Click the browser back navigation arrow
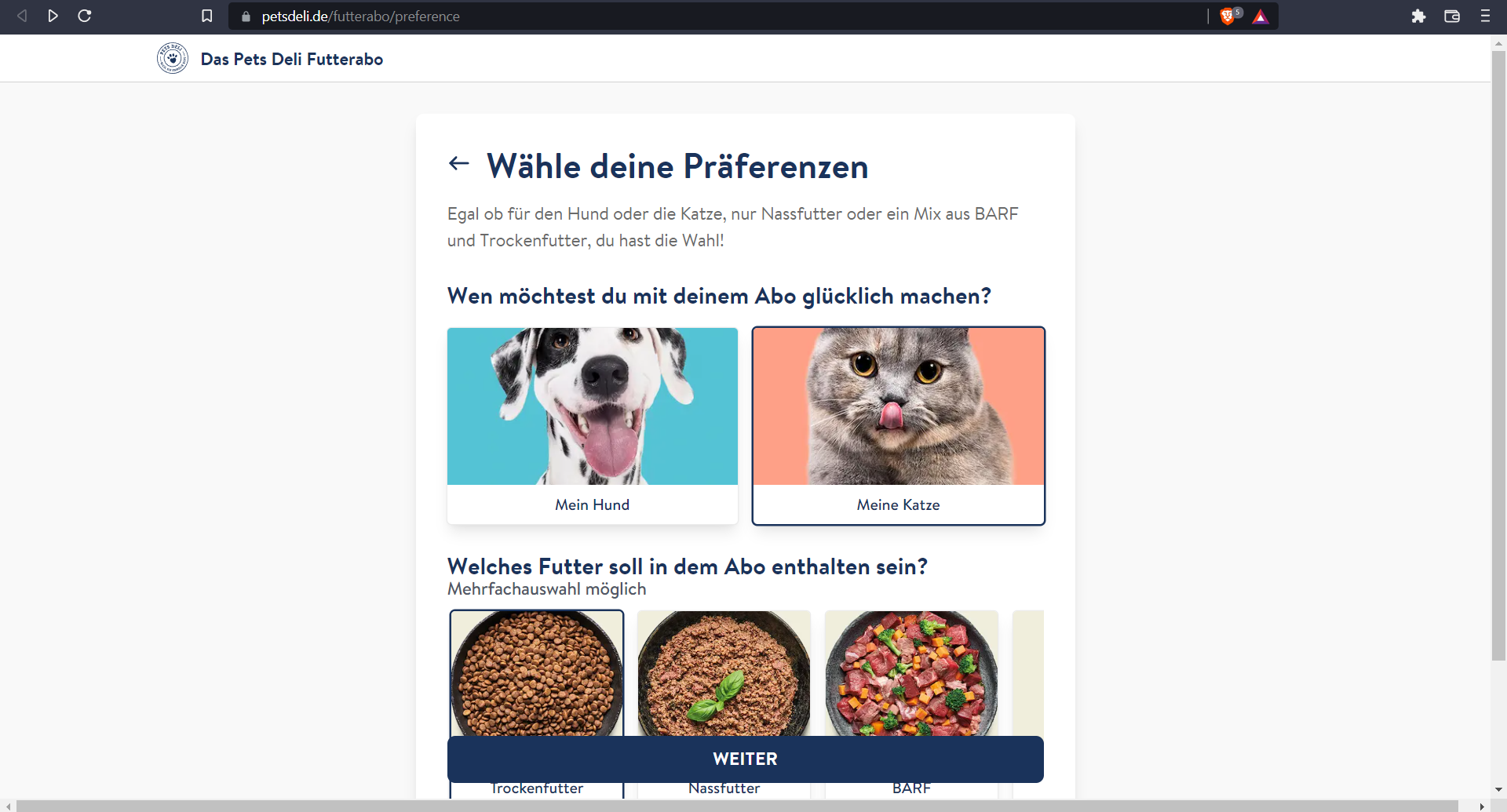 click(22, 16)
